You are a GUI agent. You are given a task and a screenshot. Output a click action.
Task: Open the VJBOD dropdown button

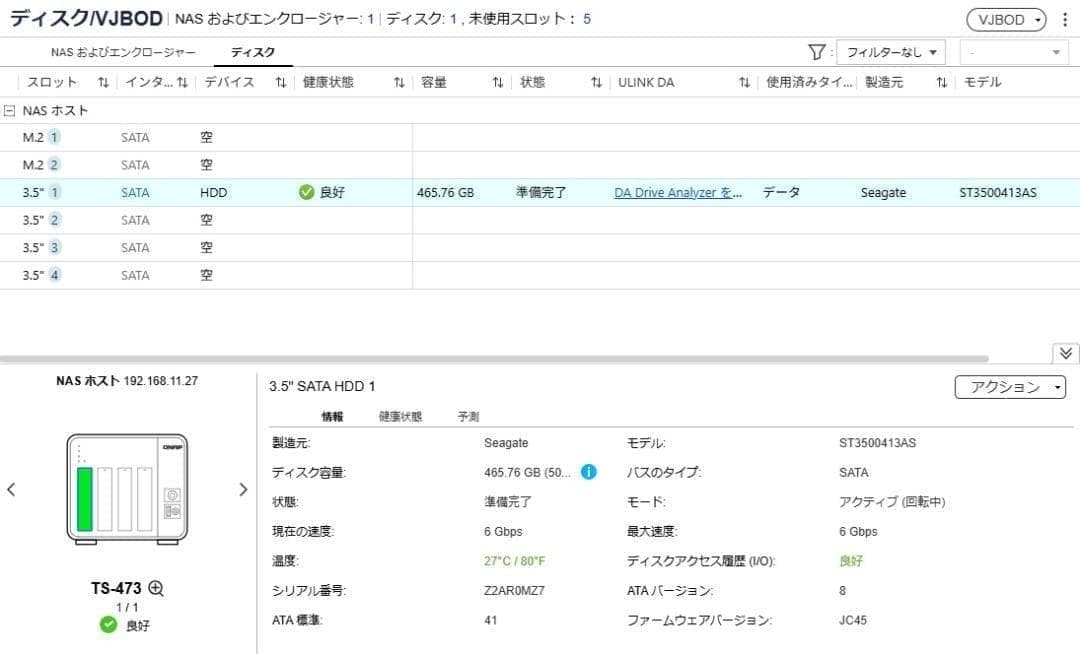(1005, 20)
